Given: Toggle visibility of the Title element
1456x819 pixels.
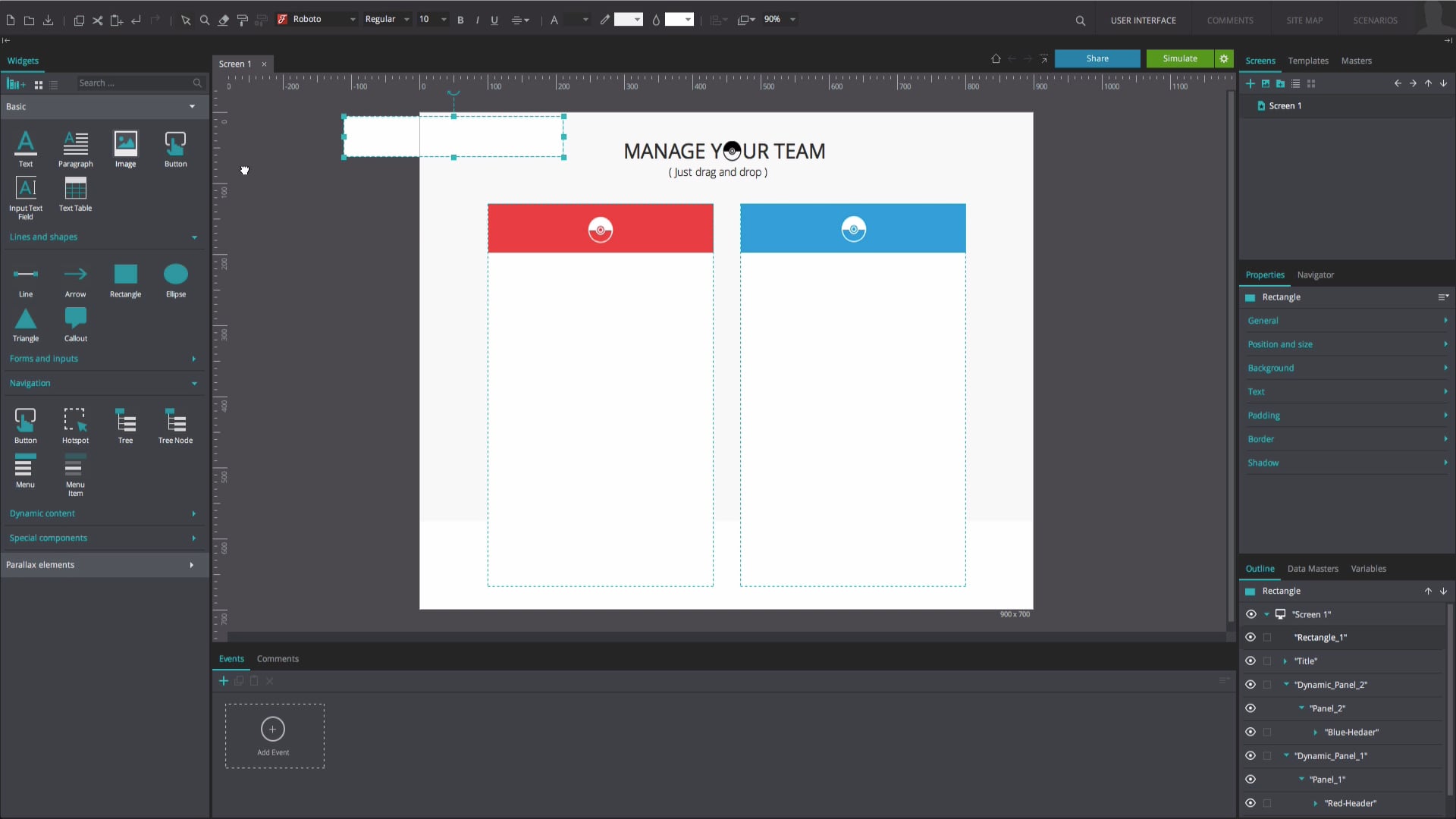Looking at the screenshot, I should point(1251,661).
